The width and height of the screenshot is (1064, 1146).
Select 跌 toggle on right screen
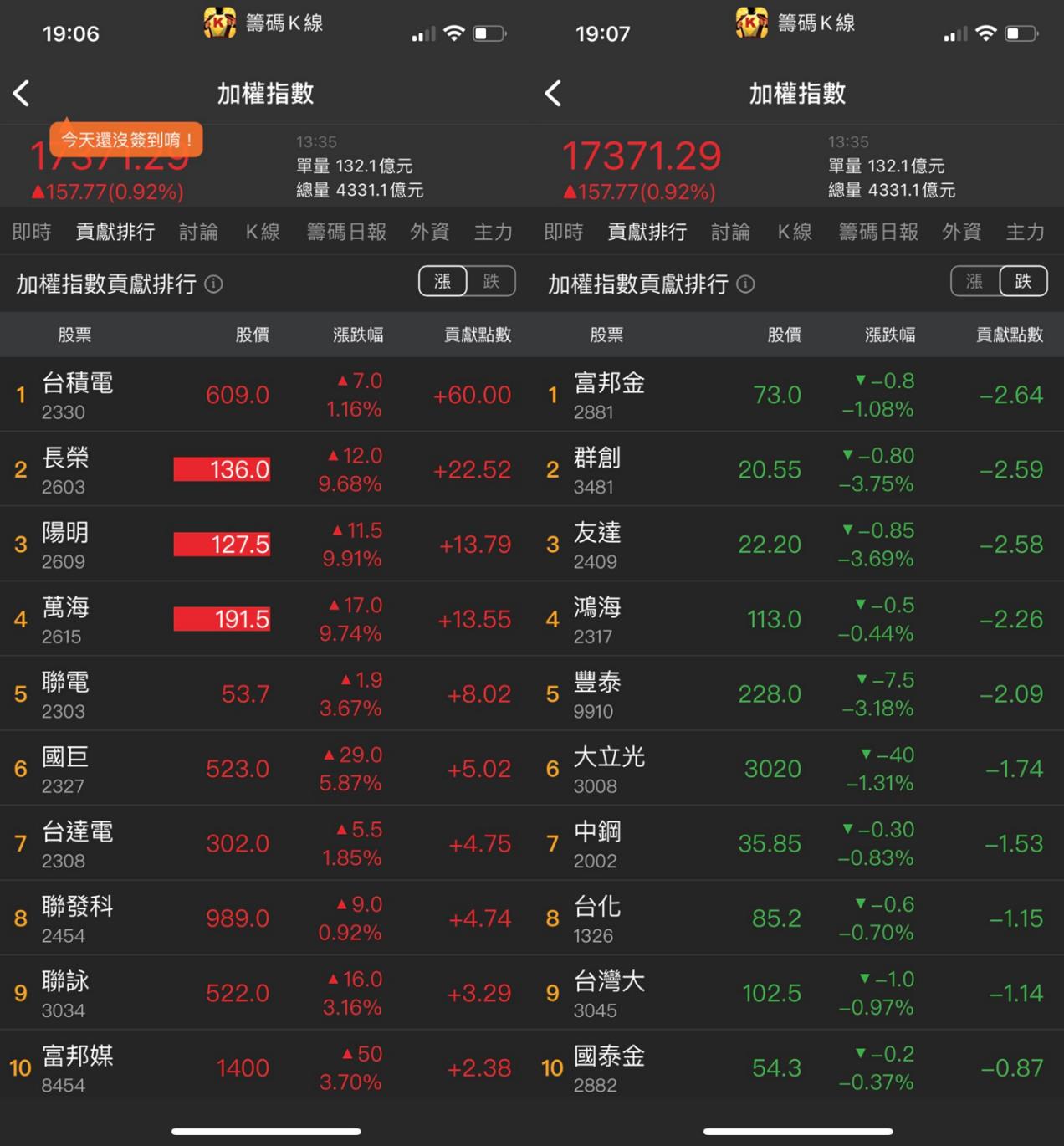pos(1023,281)
